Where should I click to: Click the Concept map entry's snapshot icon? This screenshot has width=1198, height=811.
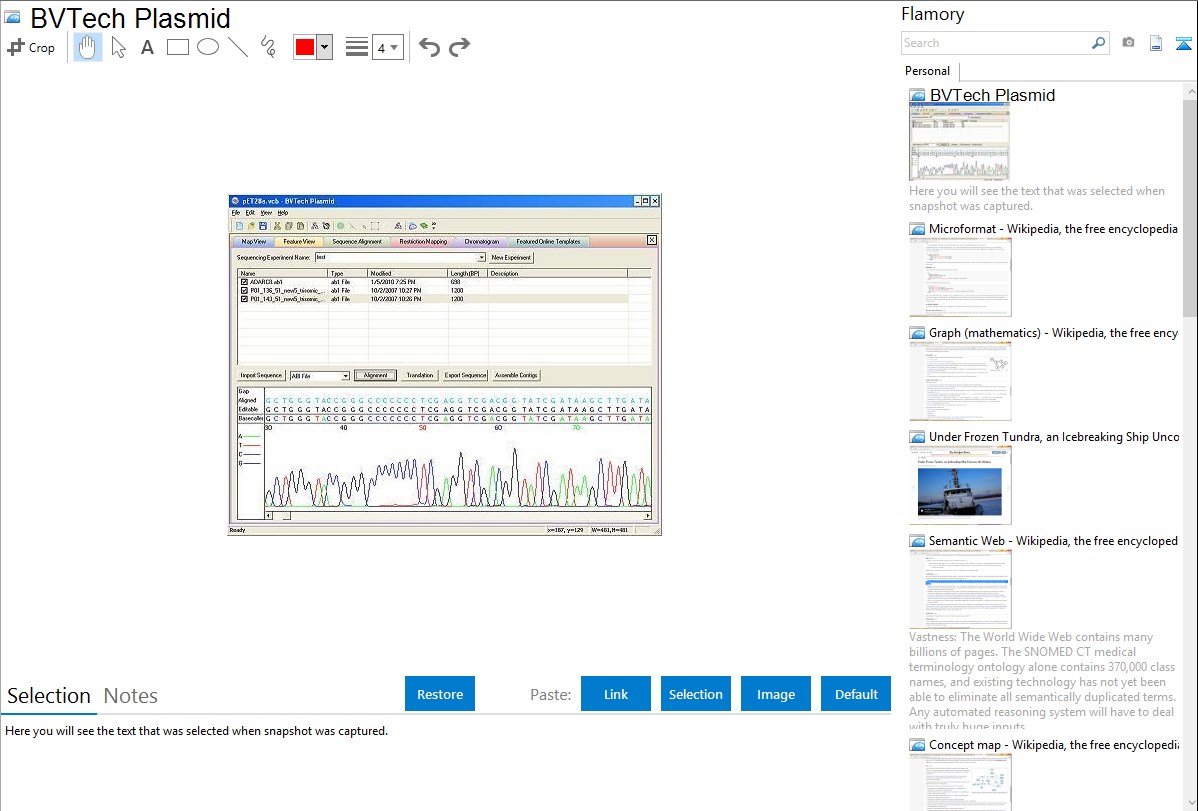(918, 744)
